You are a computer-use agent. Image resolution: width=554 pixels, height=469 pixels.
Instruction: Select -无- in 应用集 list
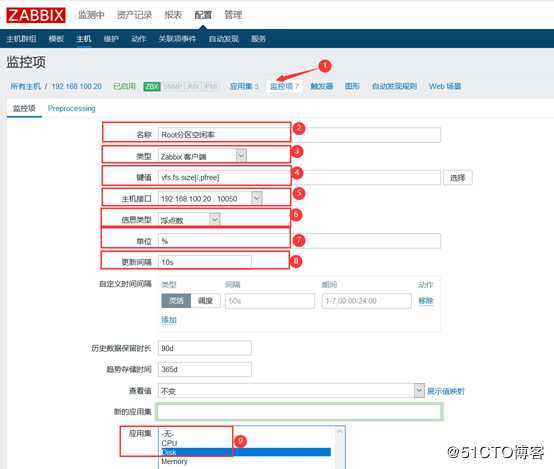(245, 434)
